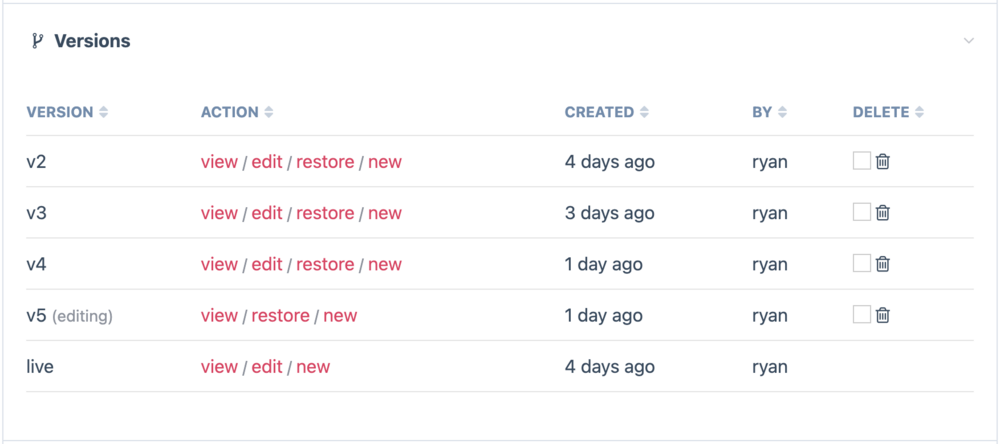Check the delete checkbox for v3
Screen dimensions: 1000x444
861,212
